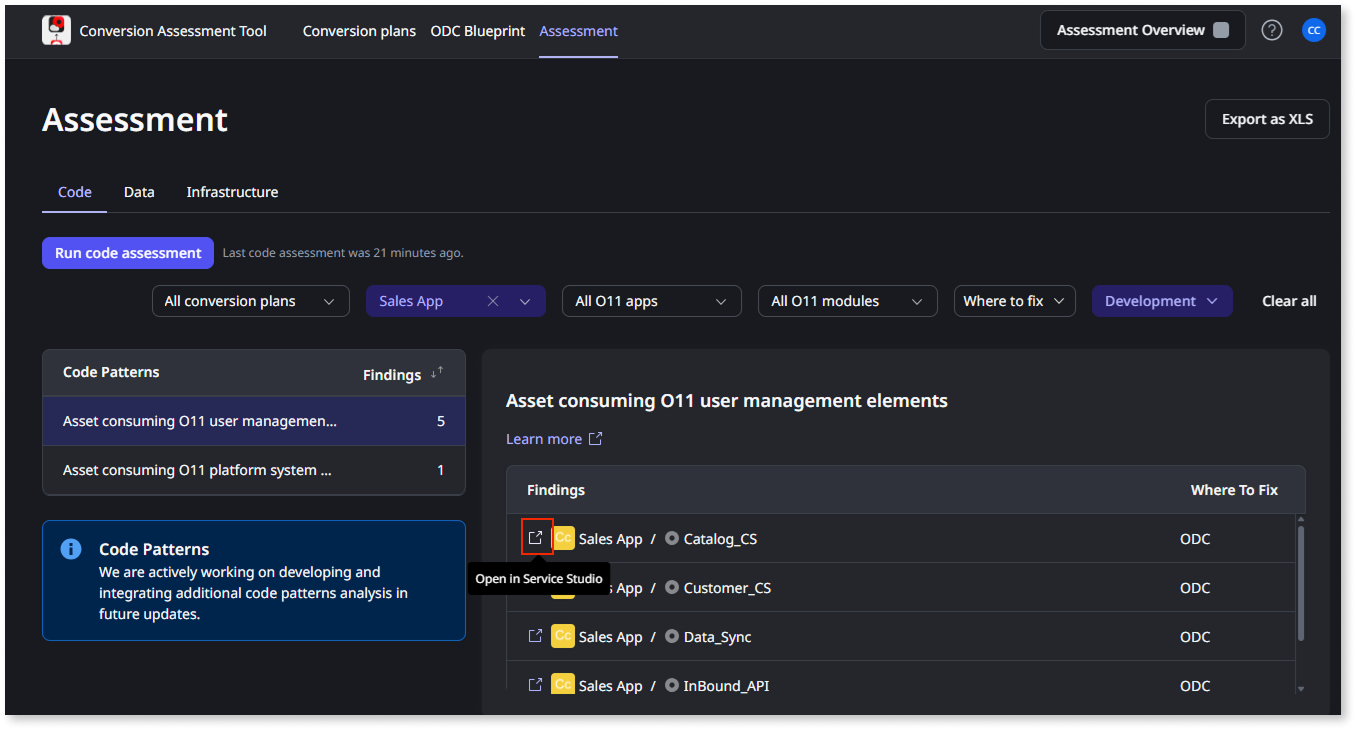Open the Where to fix dropdown
The image size is (1356, 730).
click(x=1015, y=301)
